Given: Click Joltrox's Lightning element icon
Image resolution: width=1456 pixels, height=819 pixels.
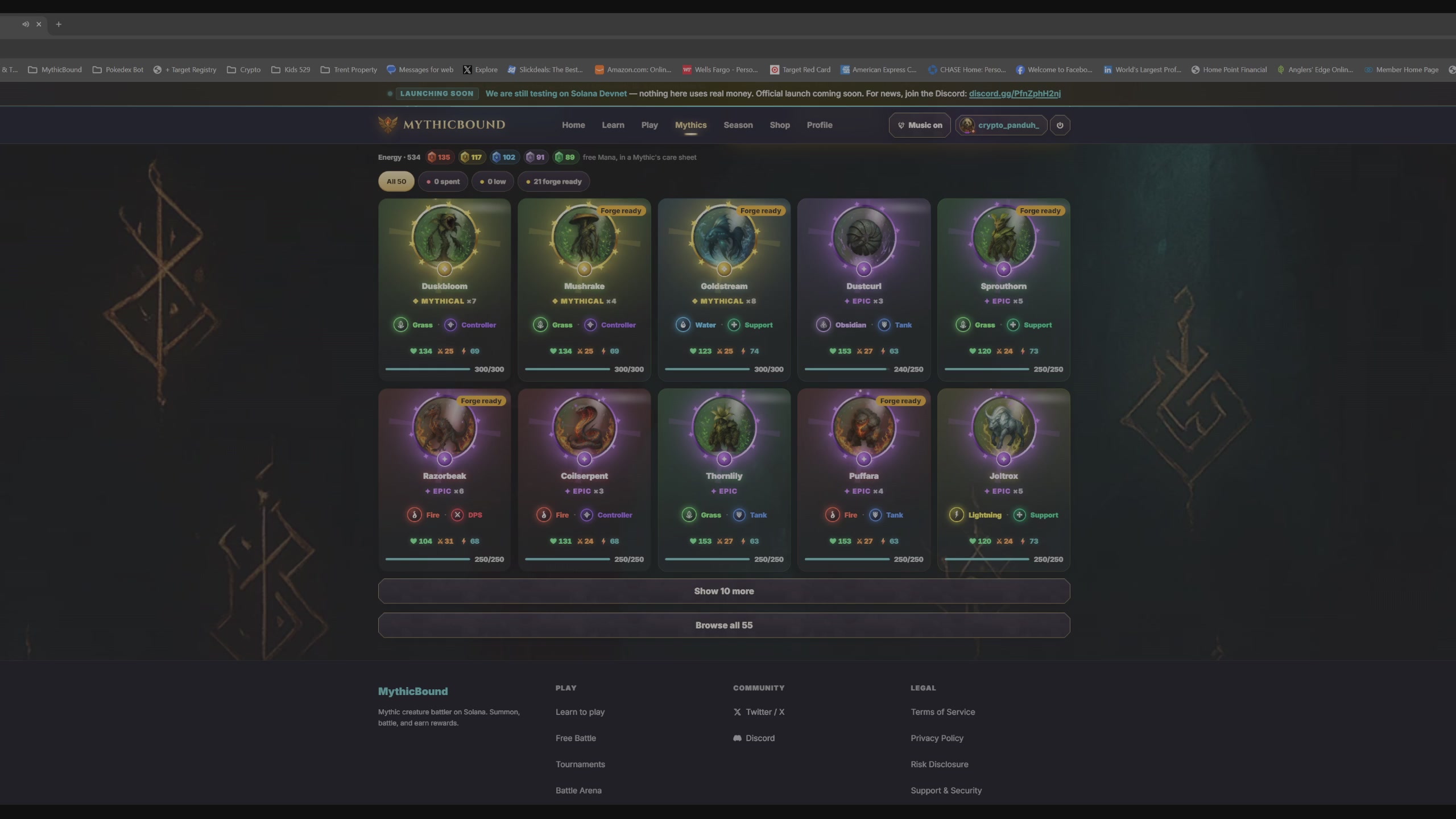Looking at the screenshot, I should (x=956, y=515).
